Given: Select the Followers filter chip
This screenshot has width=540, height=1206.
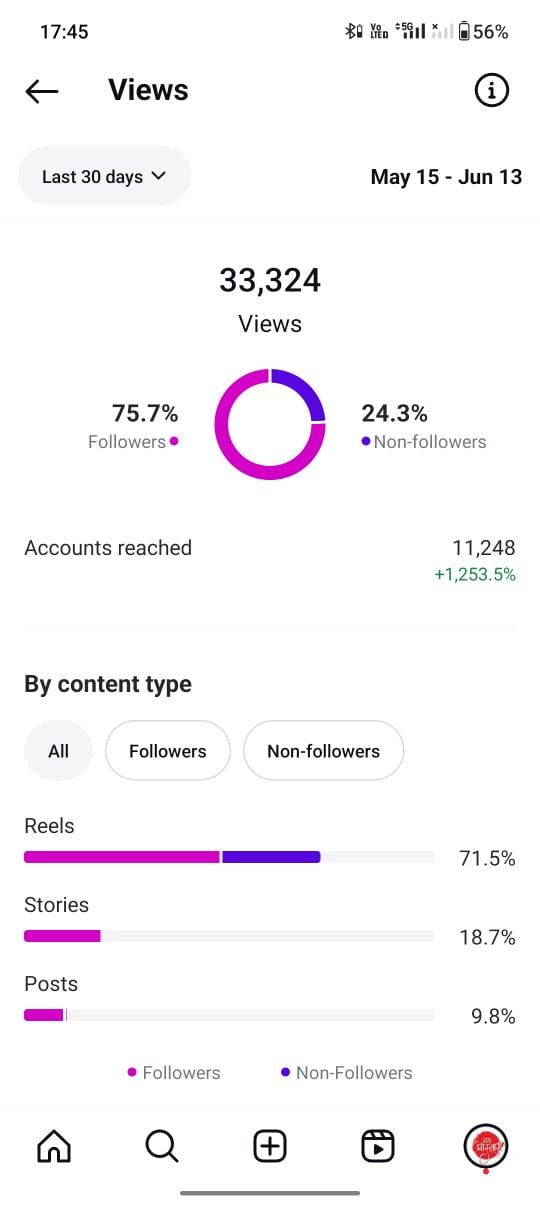Looking at the screenshot, I should [168, 751].
